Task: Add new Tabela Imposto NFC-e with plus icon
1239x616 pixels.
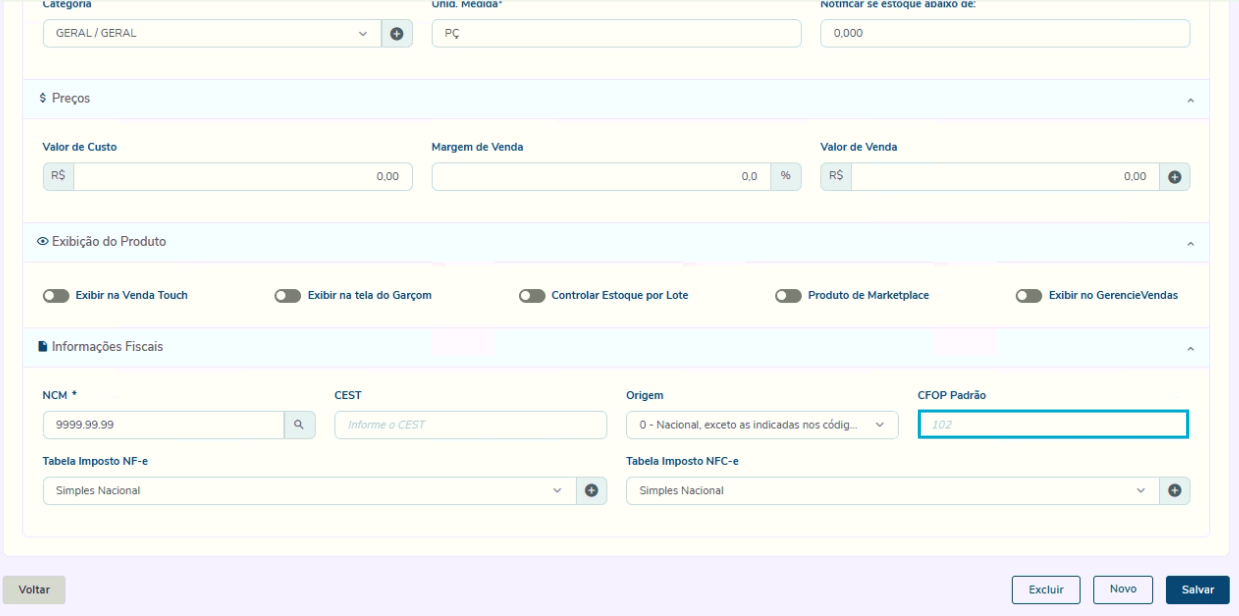Action: [1175, 491]
